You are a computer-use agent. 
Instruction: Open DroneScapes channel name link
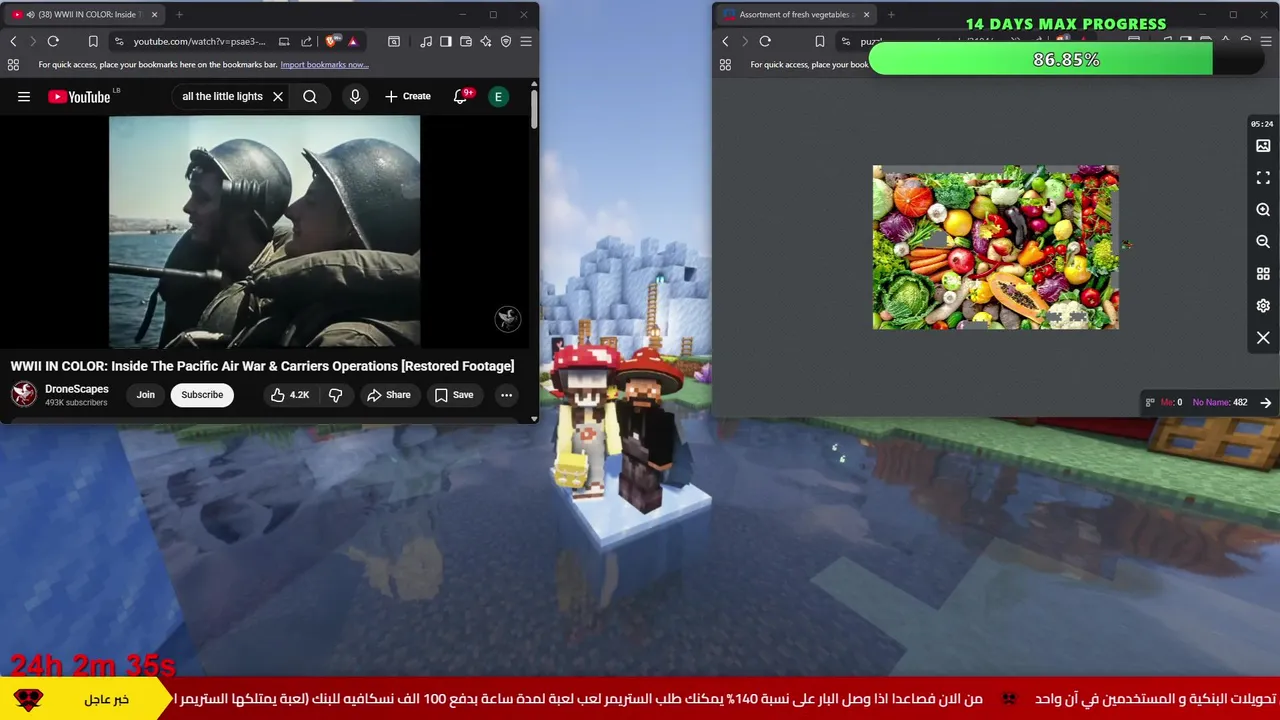(77, 389)
